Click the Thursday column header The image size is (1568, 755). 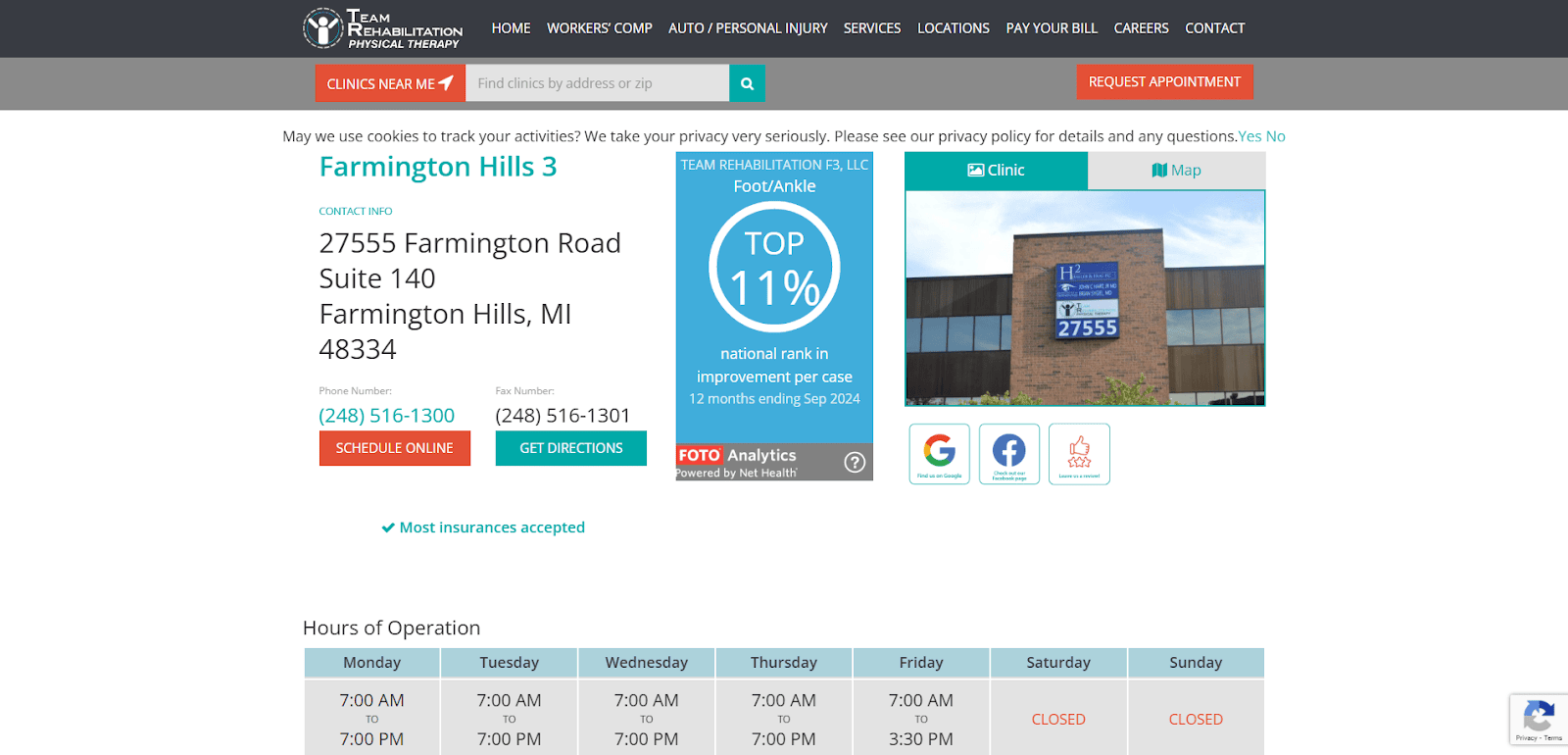784,663
